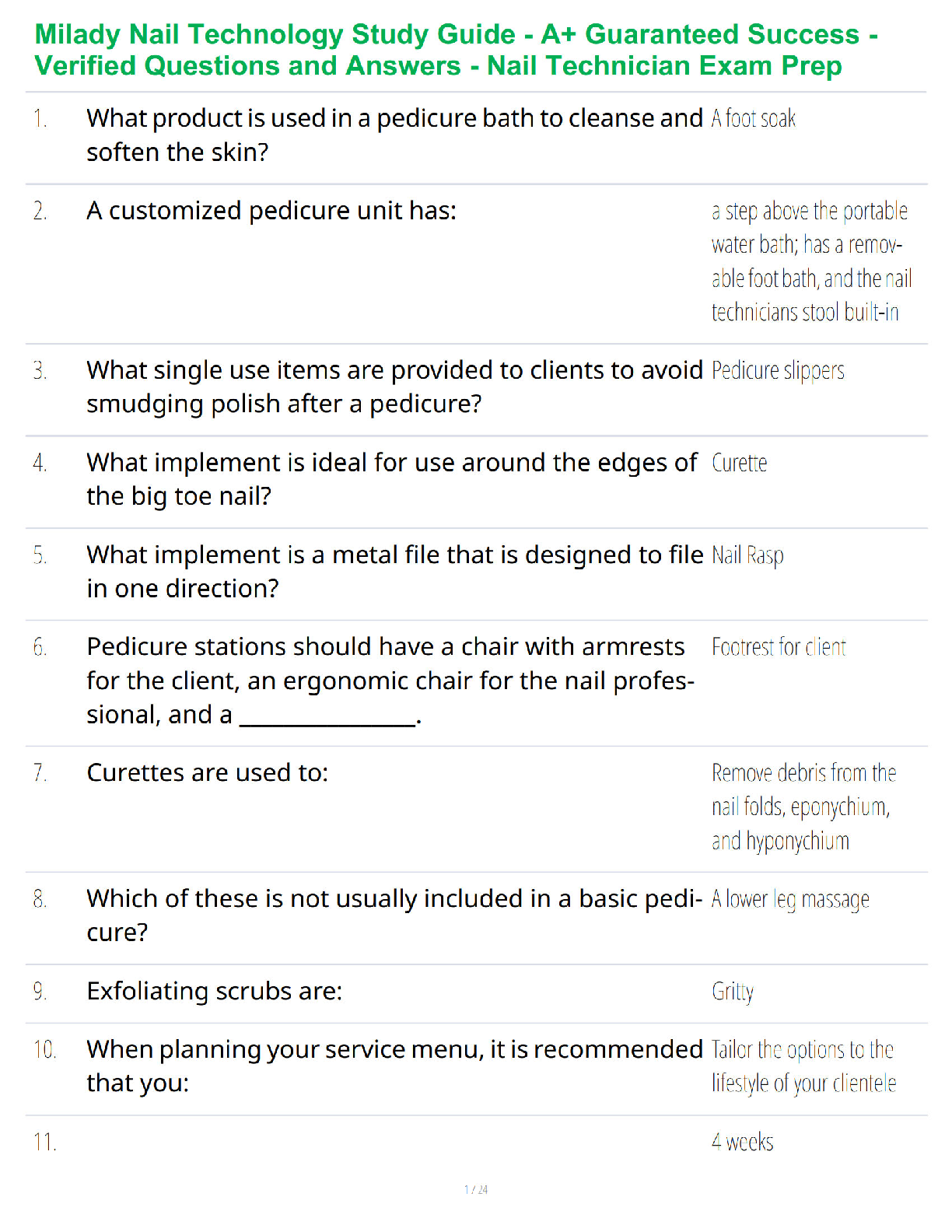Click question 5 about the metal file
Image resolution: width=952 pixels, height=1232 pixels.
click(394, 571)
